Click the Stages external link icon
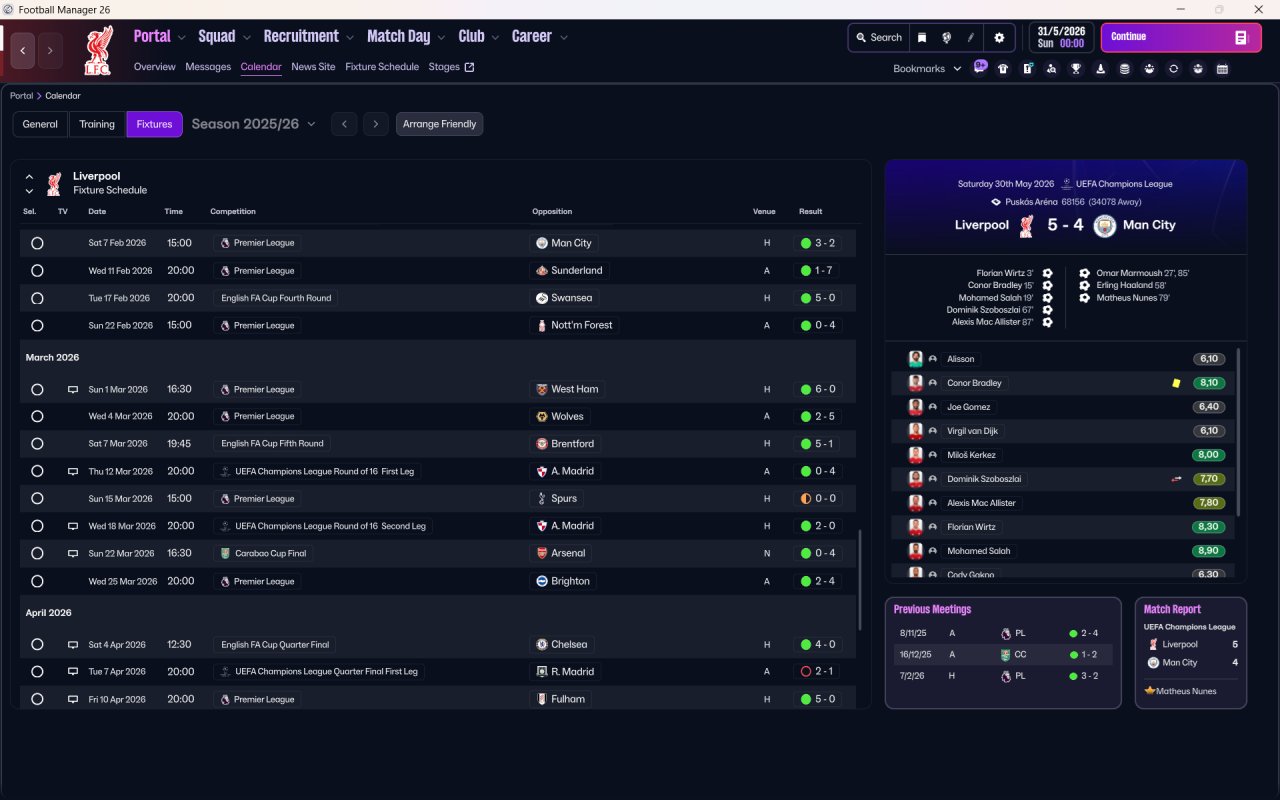The width and height of the screenshot is (1280, 800). click(x=469, y=67)
